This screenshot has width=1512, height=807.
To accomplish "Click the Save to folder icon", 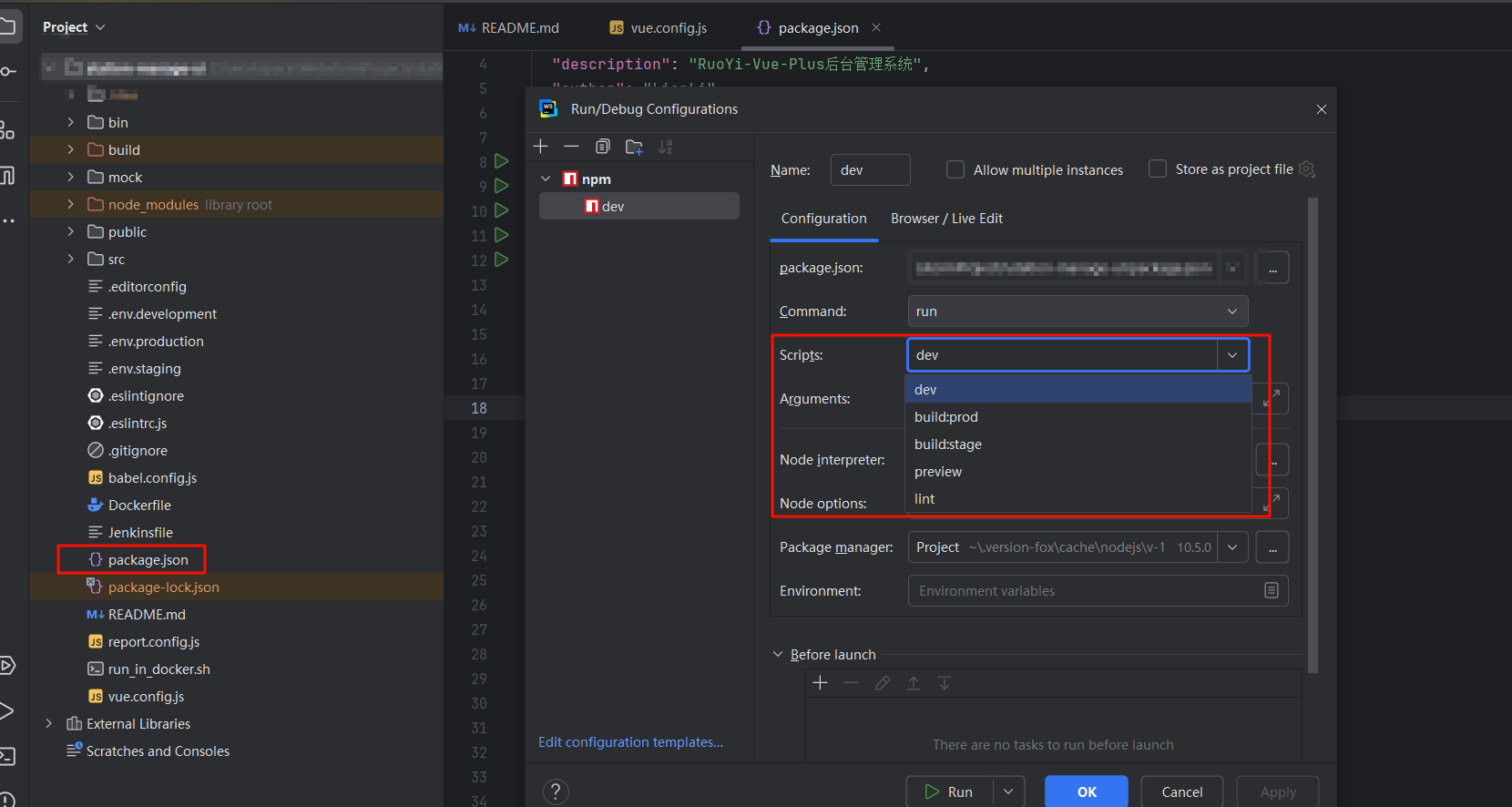I will click(634, 147).
